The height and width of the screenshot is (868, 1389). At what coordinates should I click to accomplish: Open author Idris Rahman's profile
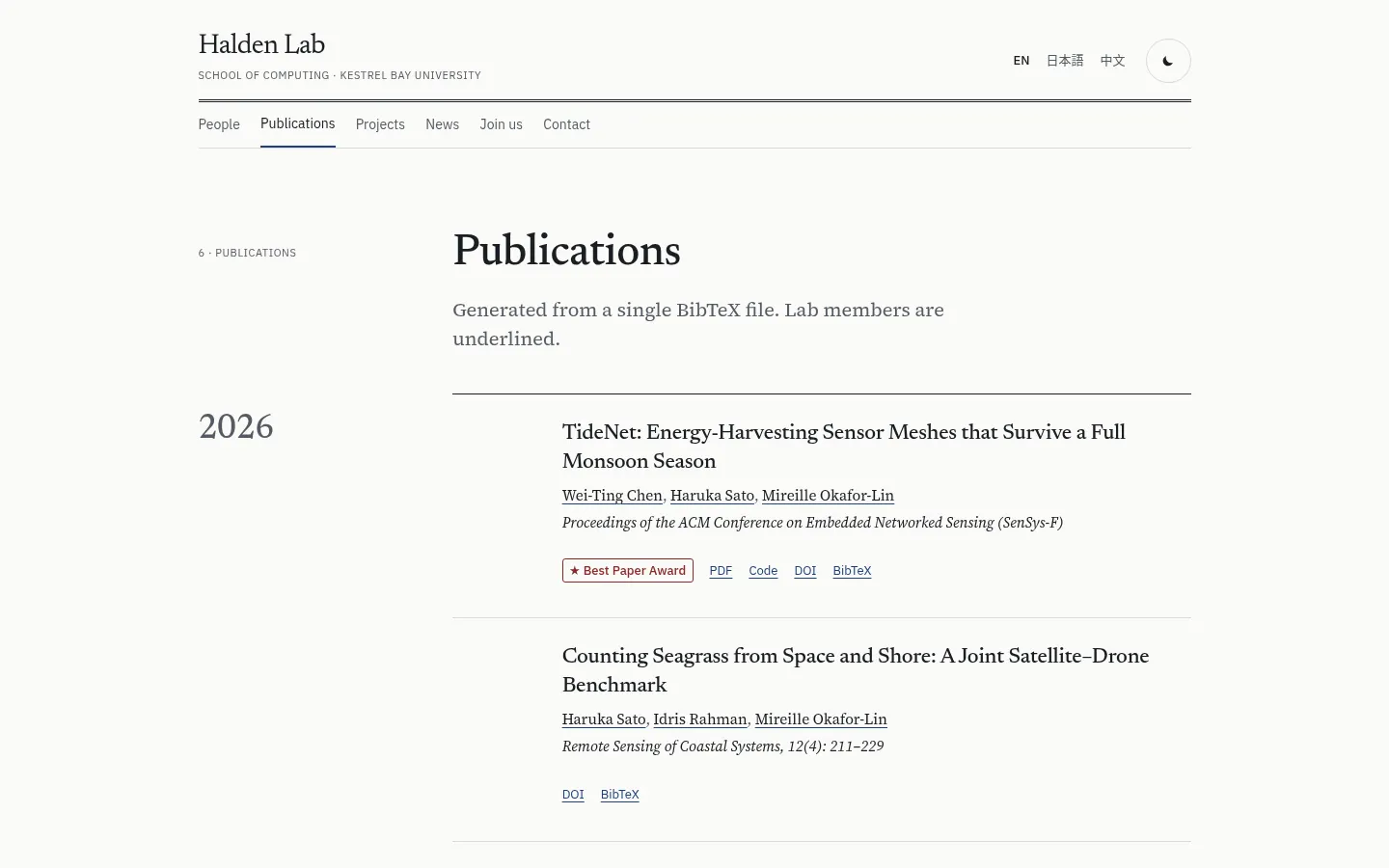click(x=700, y=719)
